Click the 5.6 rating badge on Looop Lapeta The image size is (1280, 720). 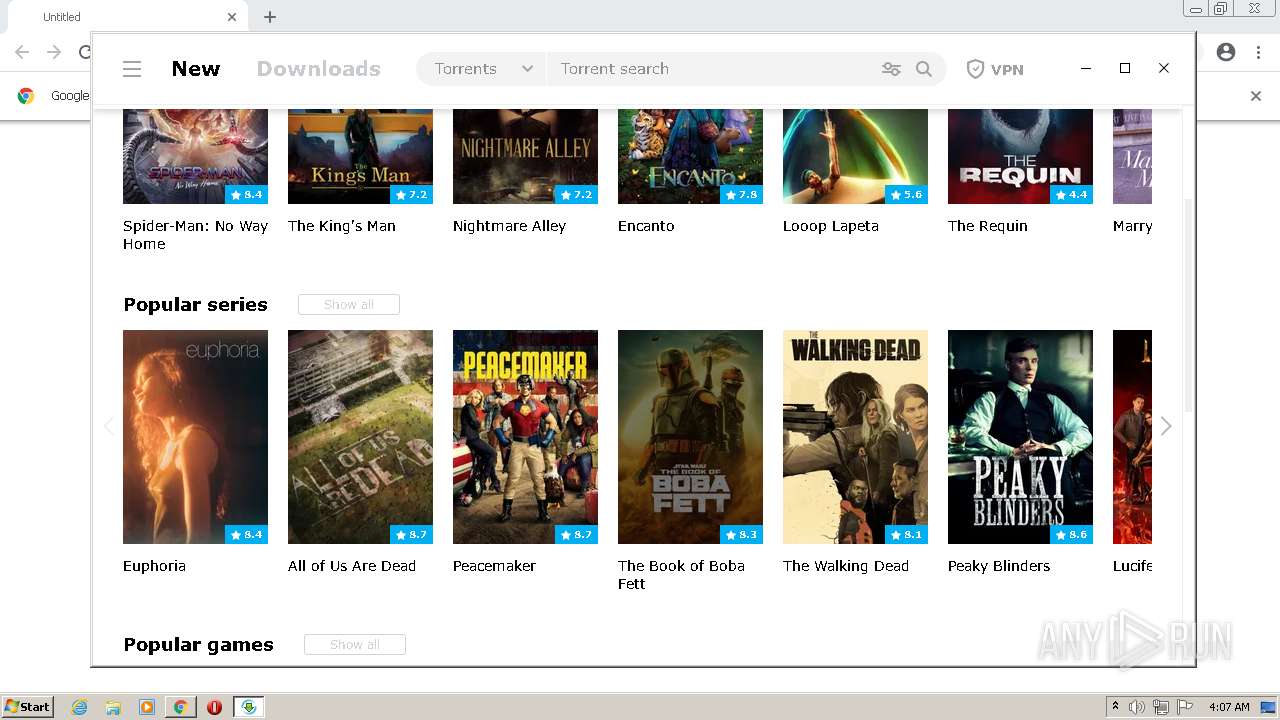point(906,195)
